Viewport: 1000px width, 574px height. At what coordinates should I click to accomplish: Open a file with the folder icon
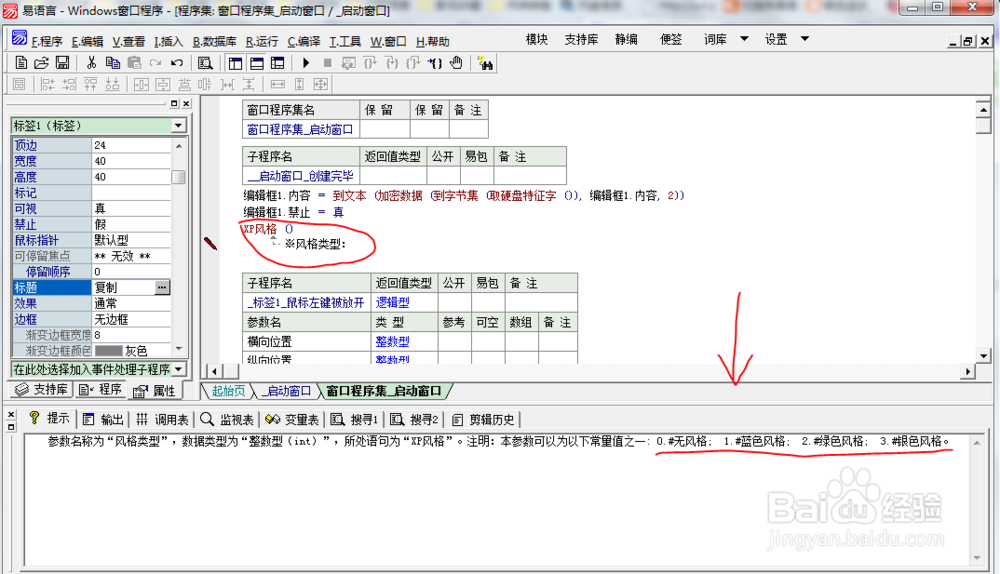41,63
